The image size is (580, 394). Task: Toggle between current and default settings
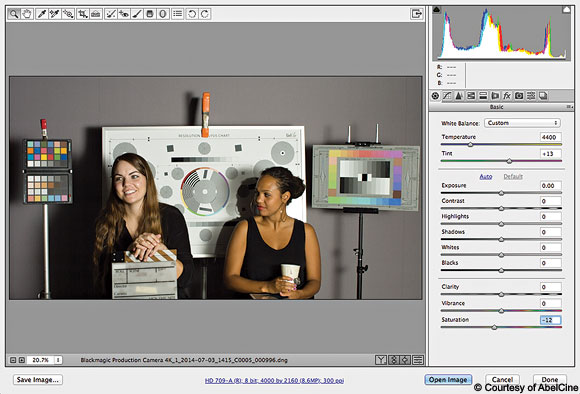tap(418, 360)
